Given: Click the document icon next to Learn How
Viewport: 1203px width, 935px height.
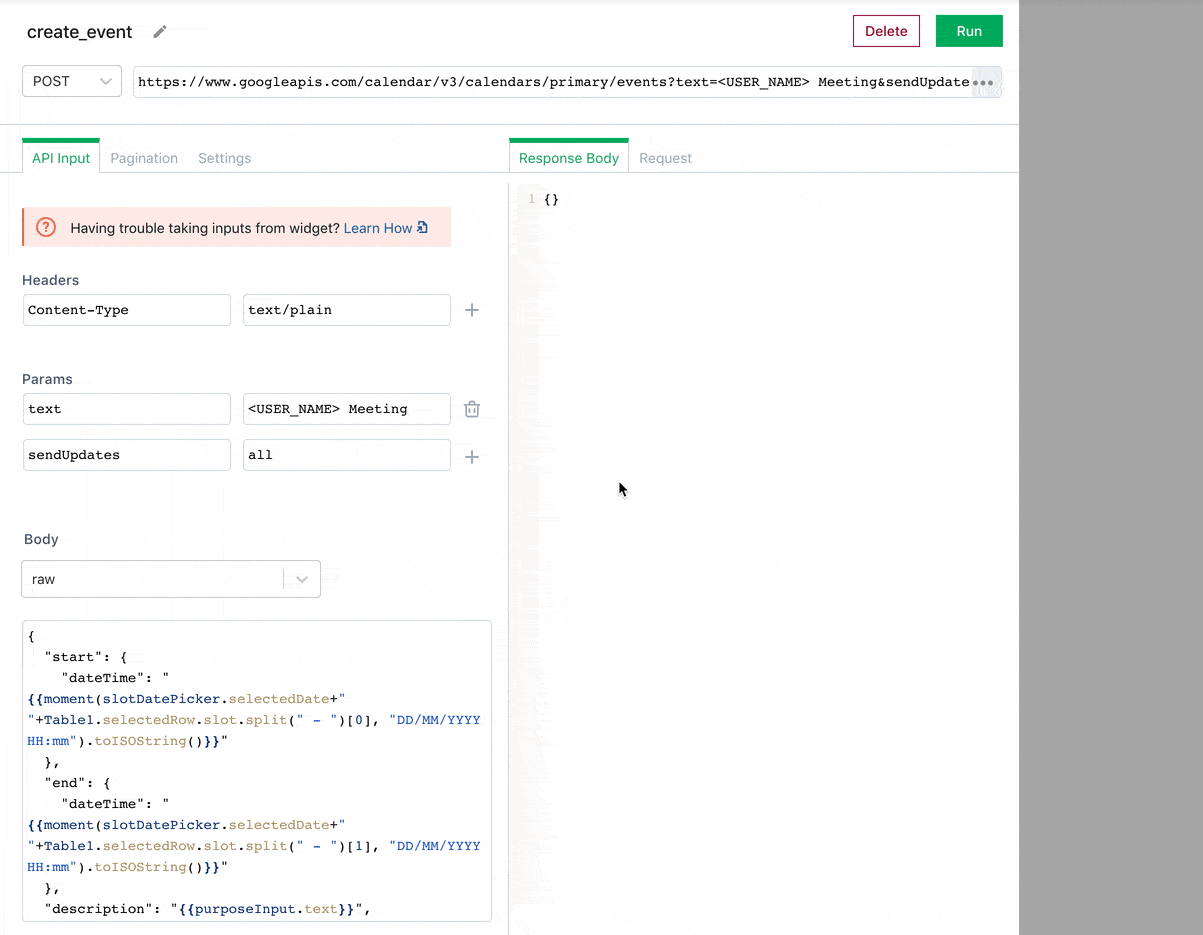Looking at the screenshot, I should pyautogui.click(x=422, y=228).
